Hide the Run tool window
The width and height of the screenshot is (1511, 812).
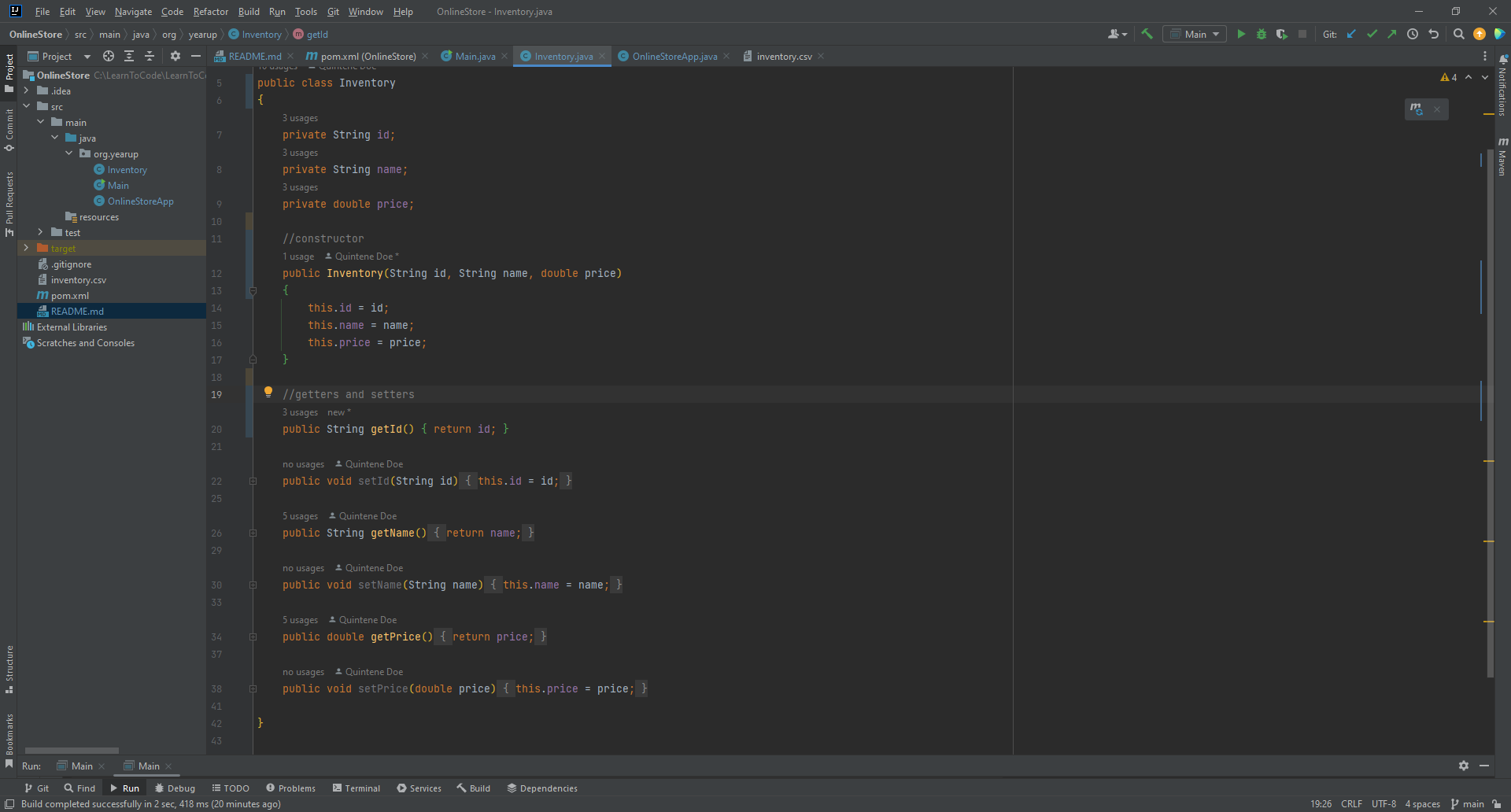(x=1483, y=766)
